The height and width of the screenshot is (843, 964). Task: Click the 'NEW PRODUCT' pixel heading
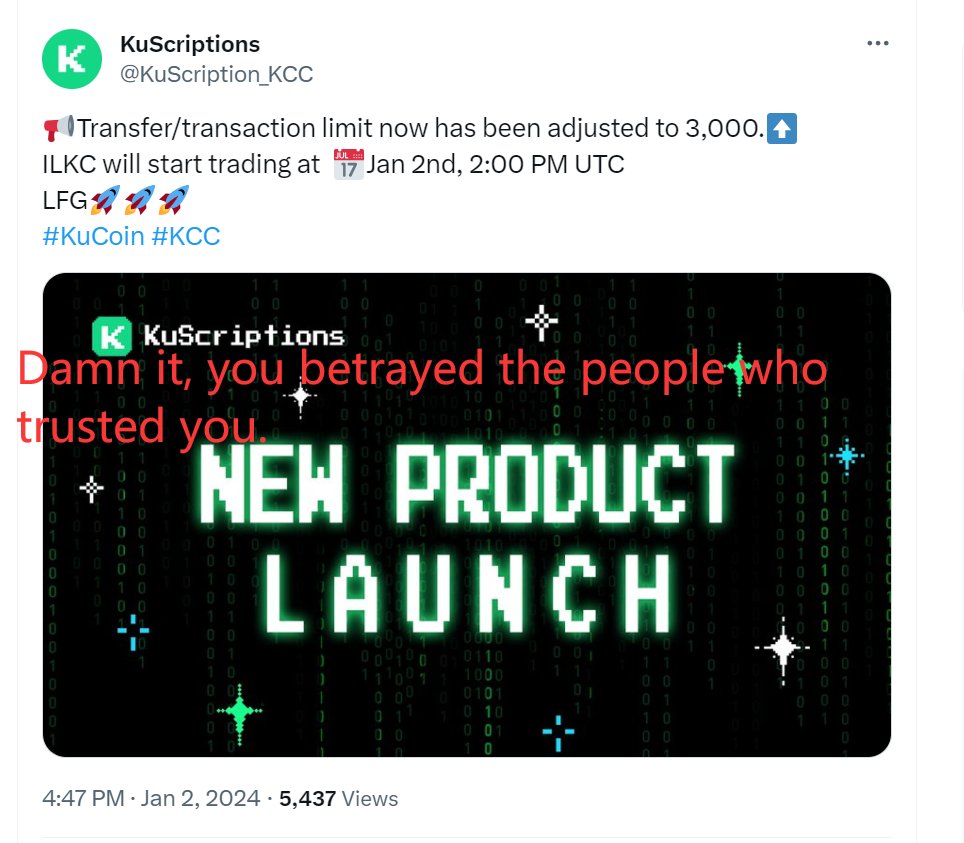(467, 484)
